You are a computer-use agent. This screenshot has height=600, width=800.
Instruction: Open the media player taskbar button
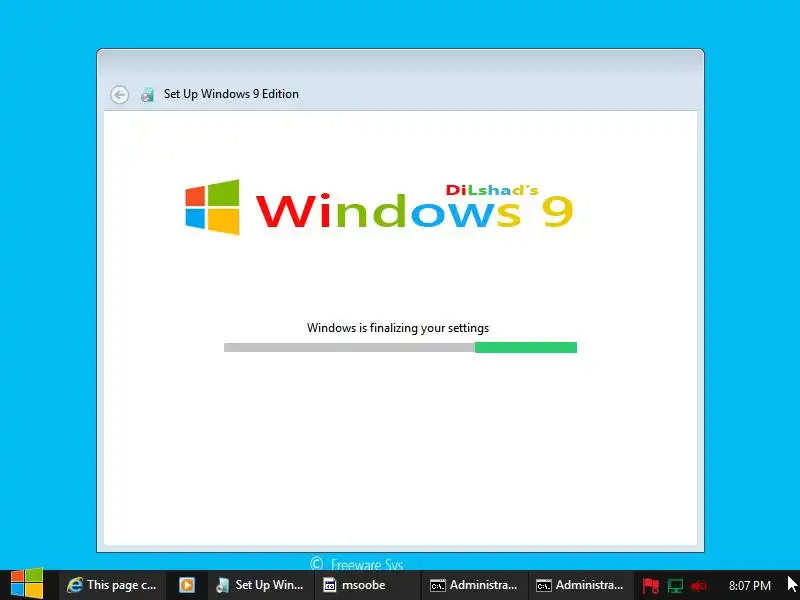coord(187,585)
